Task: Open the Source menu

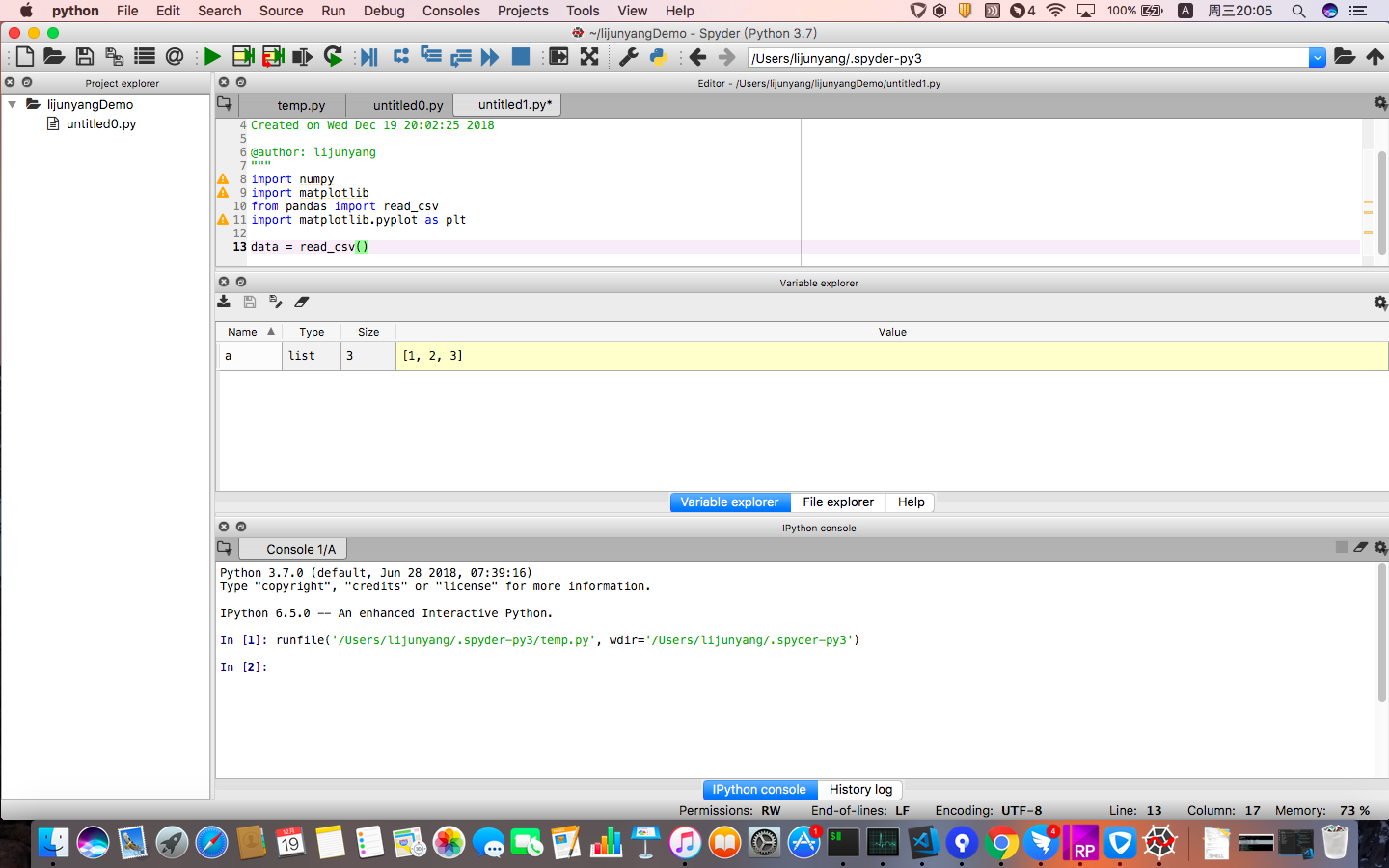Action: [281, 11]
